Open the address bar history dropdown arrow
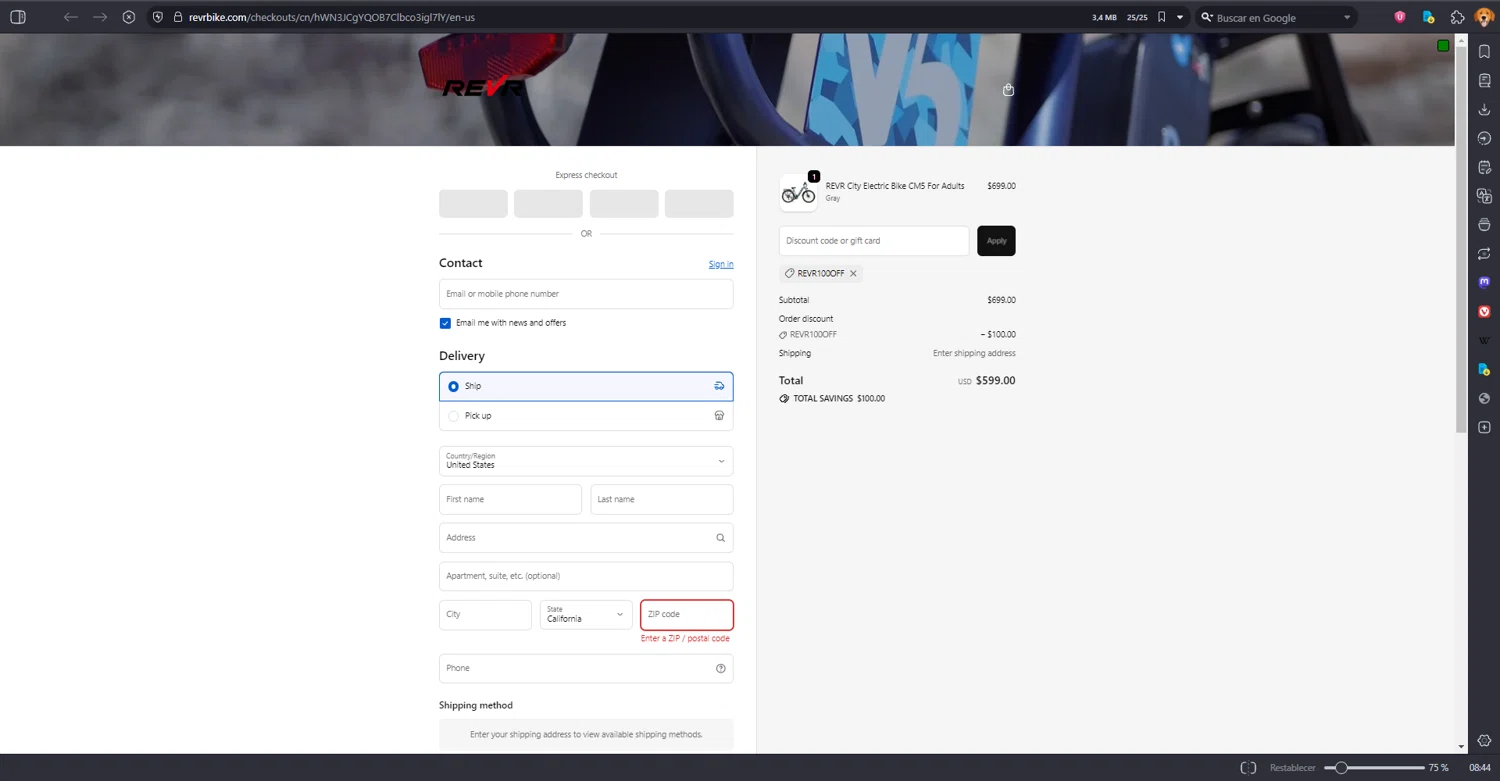Viewport: 1500px width, 781px height. click(x=1180, y=17)
